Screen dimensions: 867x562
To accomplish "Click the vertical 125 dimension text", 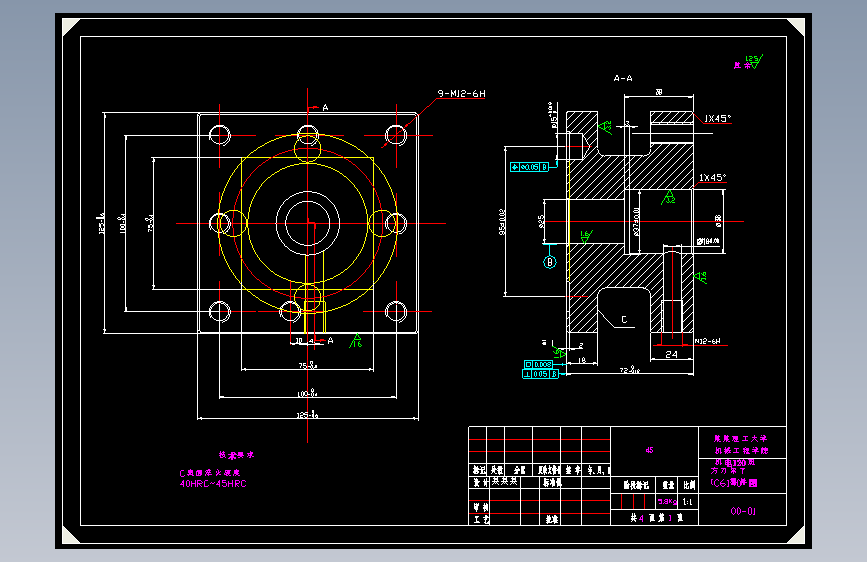I will [101, 223].
